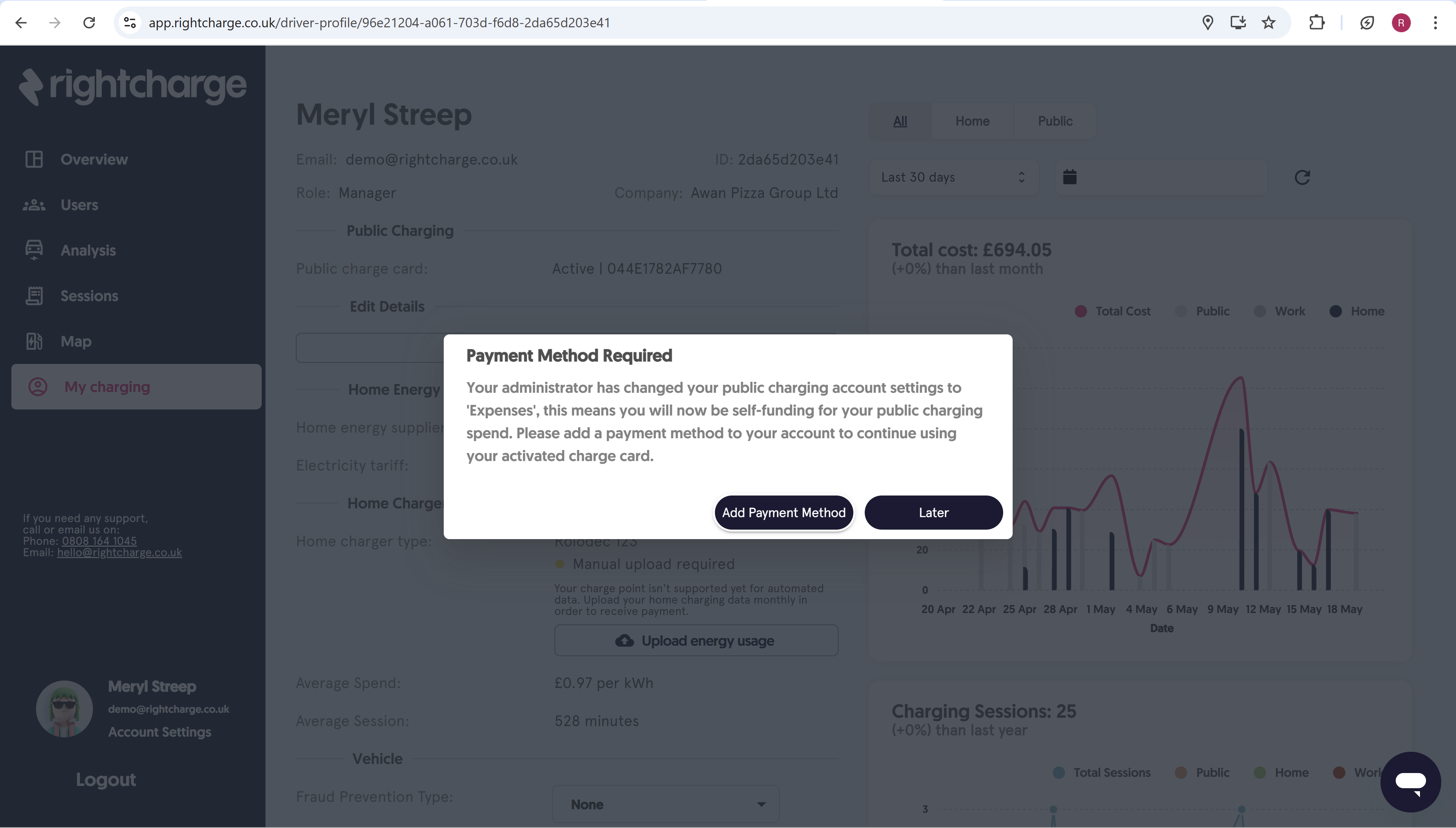Open the browser three-dot menu

pos(1436,23)
